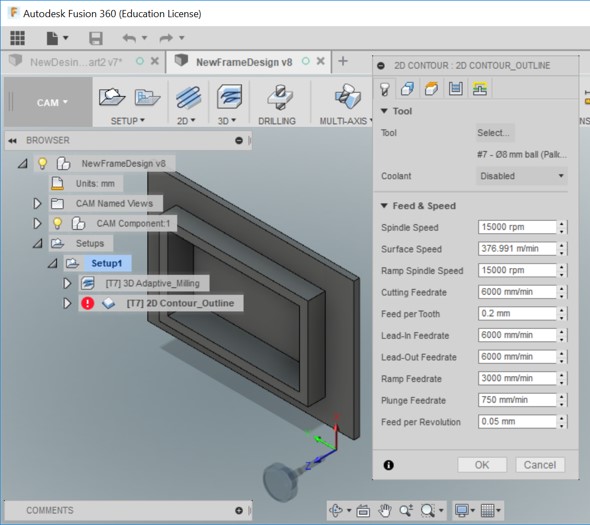The image size is (590, 525).
Task: Increase Feed per Tooth with spinner arrow
Action: 561,310
